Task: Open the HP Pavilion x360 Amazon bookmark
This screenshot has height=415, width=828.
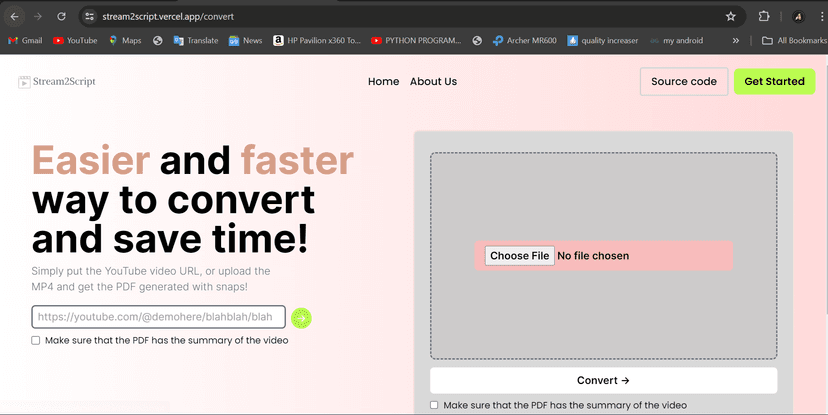Action: tap(317, 41)
